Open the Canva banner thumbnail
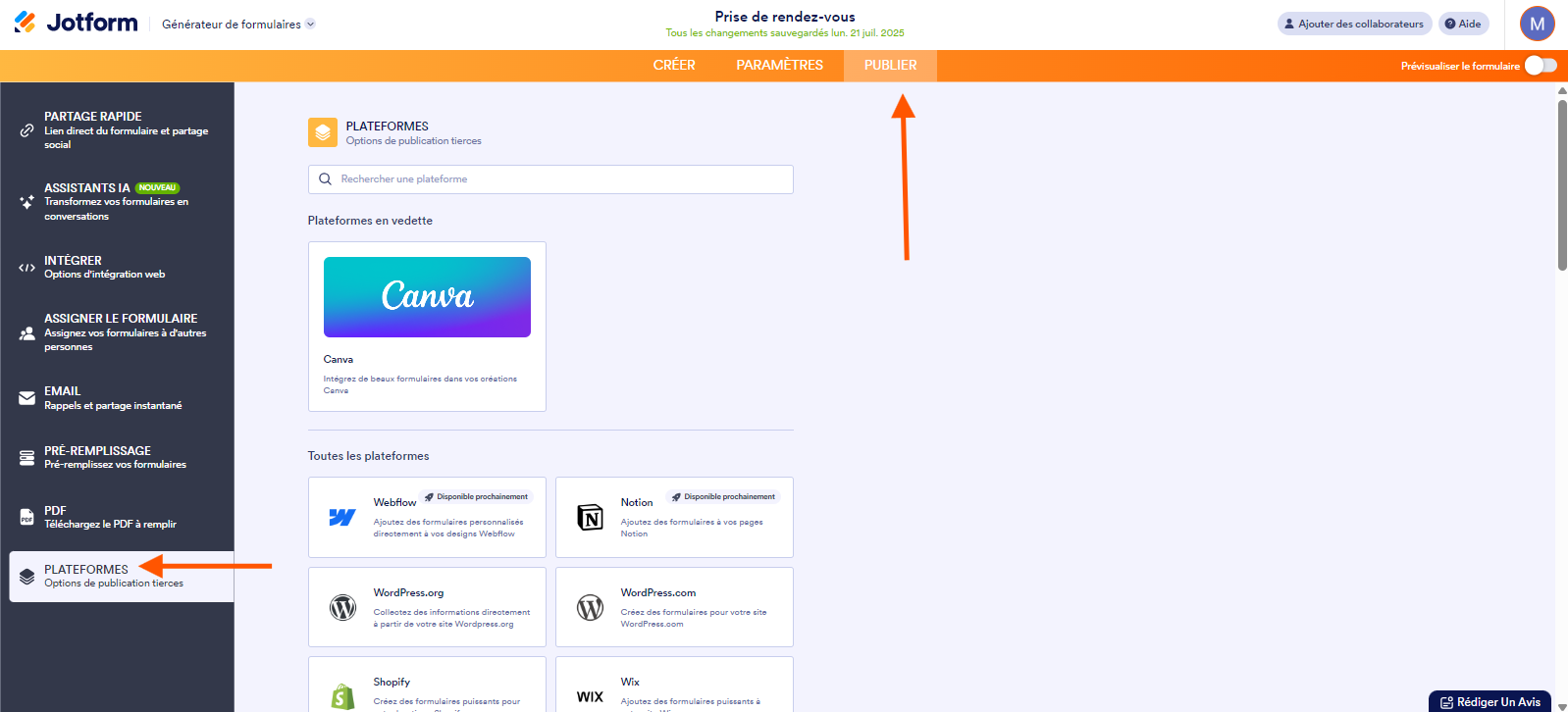Image resolution: width=1568 pixels, height=712 pixels. (427, 297)
